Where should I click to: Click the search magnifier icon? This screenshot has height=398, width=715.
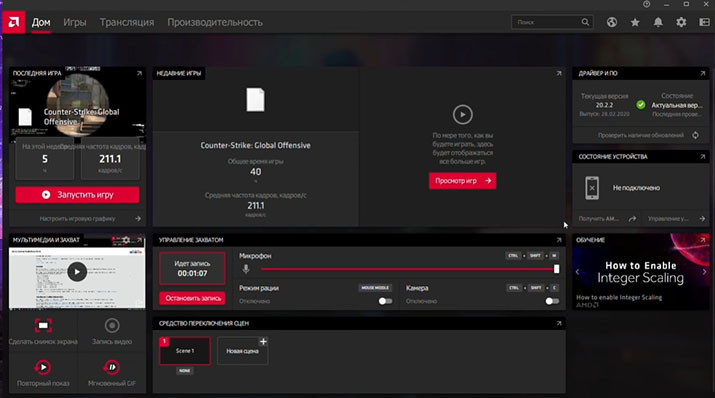(585, 22)
